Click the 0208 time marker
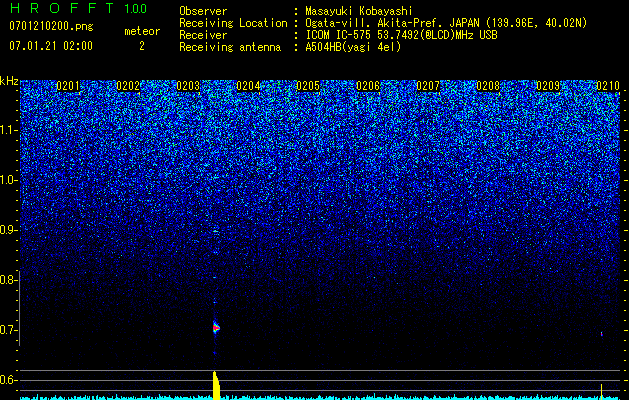 click(x=488, y=86)
